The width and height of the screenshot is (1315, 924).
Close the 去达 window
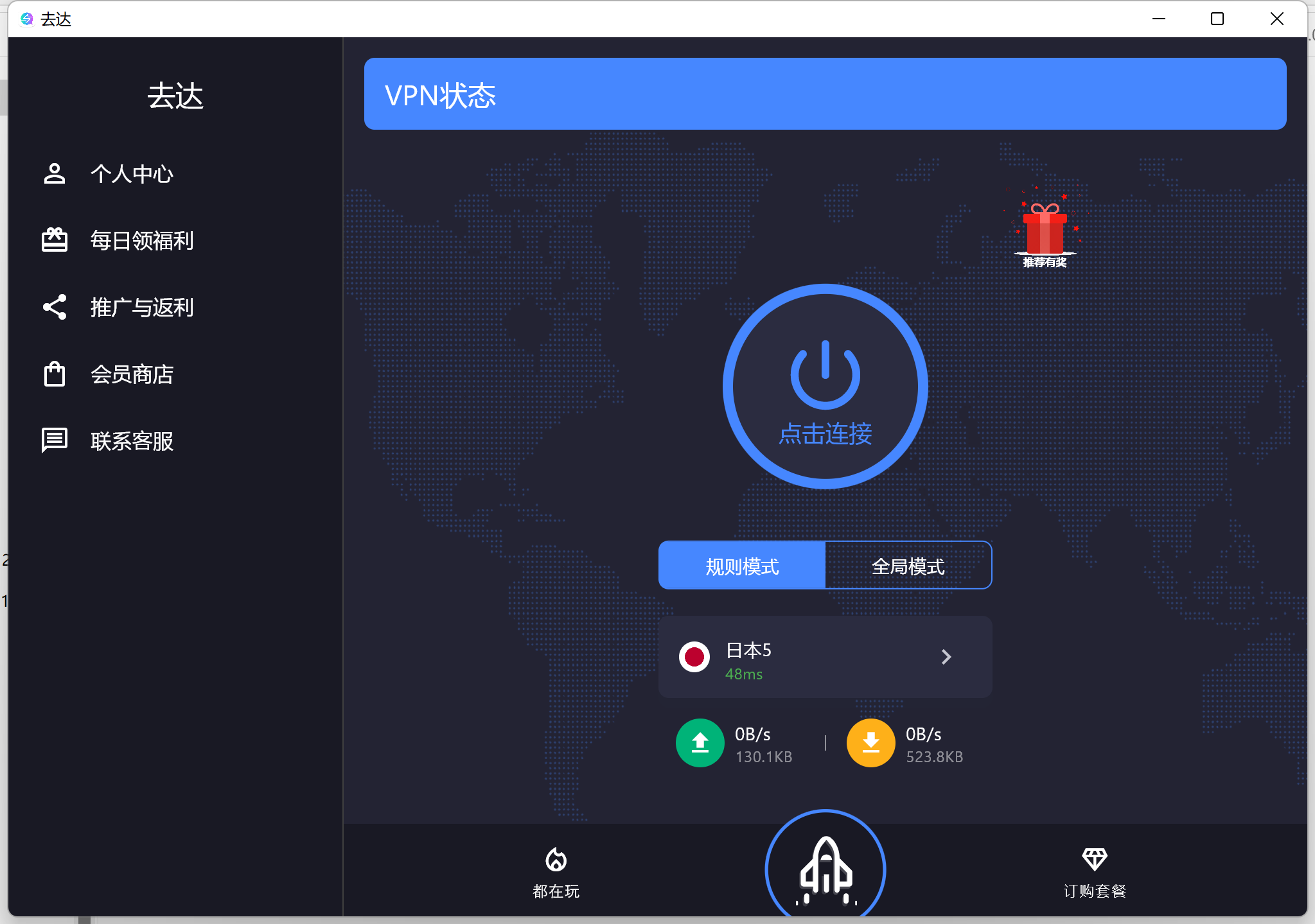1277,19
